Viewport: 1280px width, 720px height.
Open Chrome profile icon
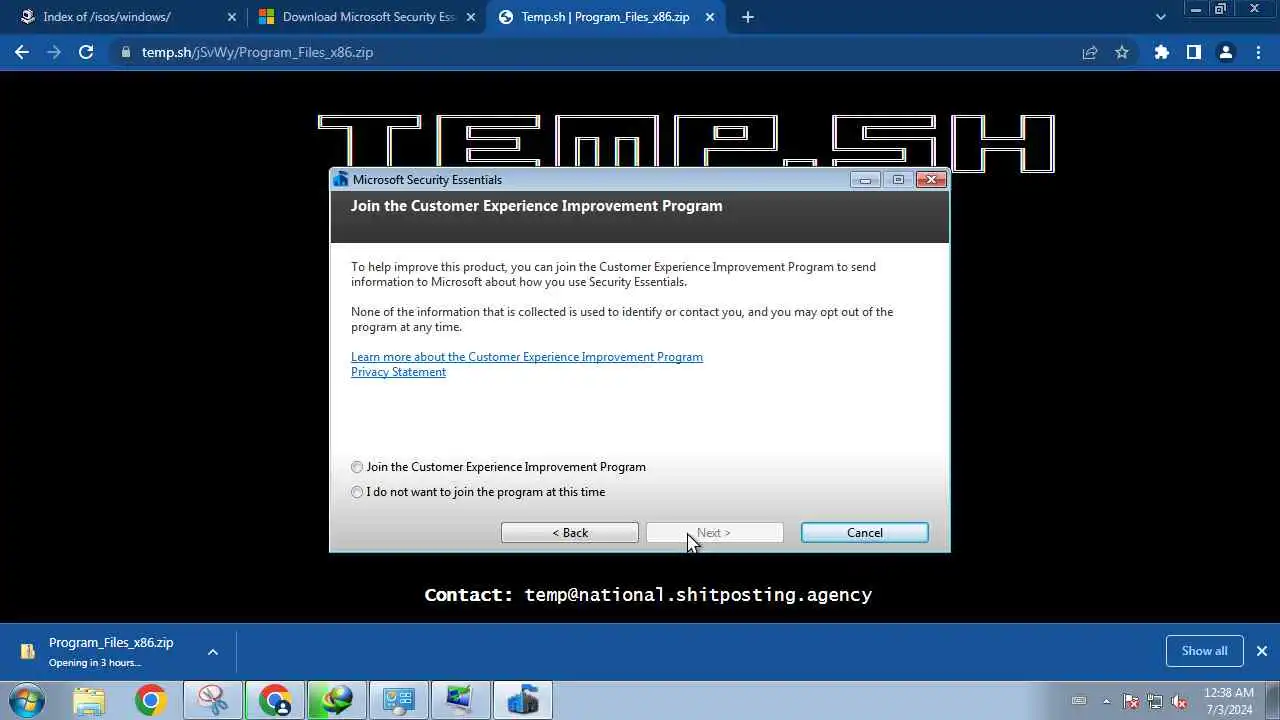pyautogui.click(x=1226, y=52)
